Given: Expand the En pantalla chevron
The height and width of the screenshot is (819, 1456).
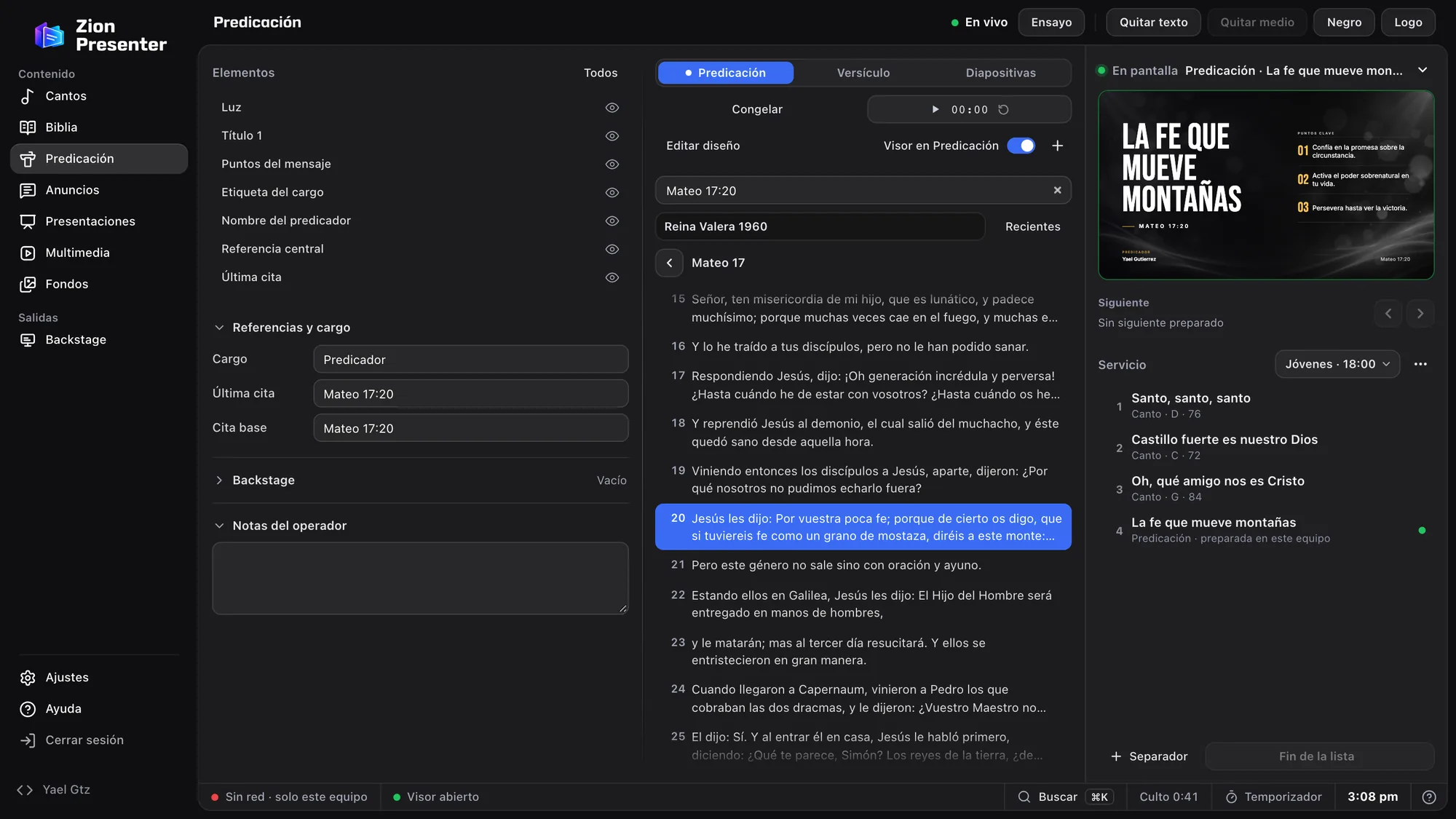Looking at the screenshot, I should (1423, 71).
